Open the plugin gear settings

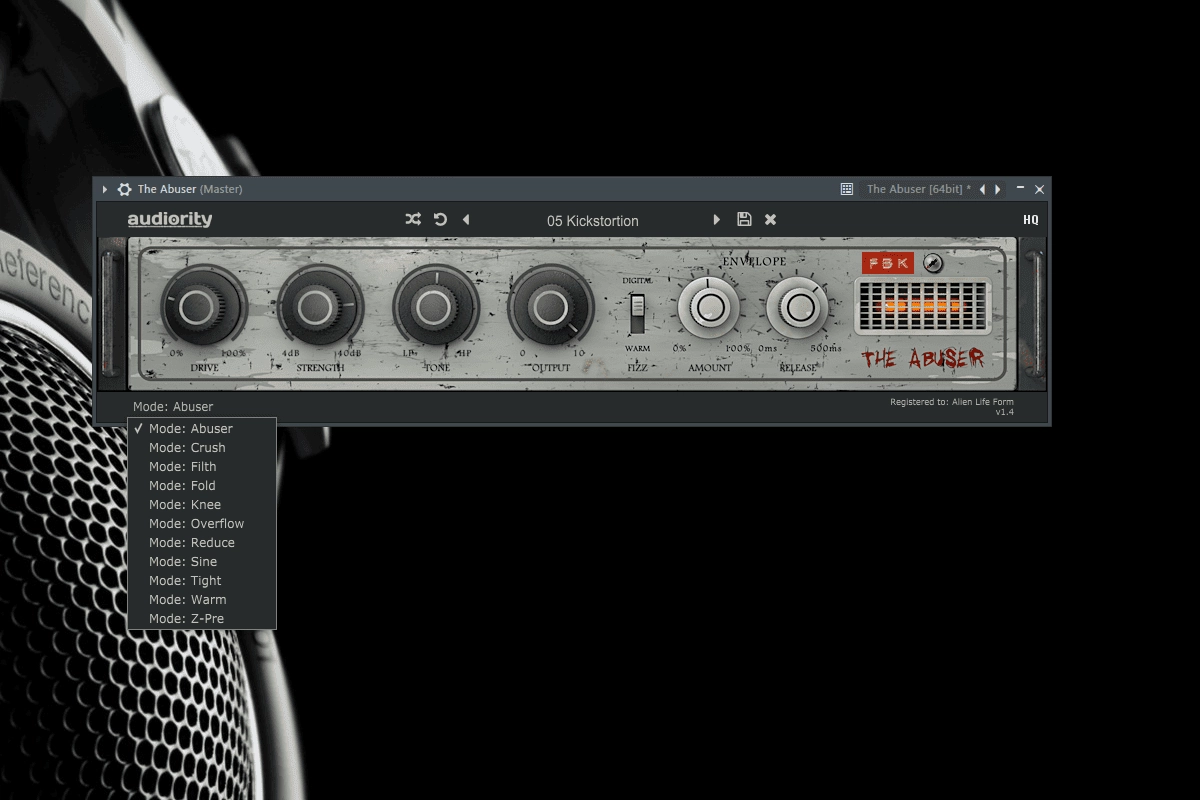[124, 189]
